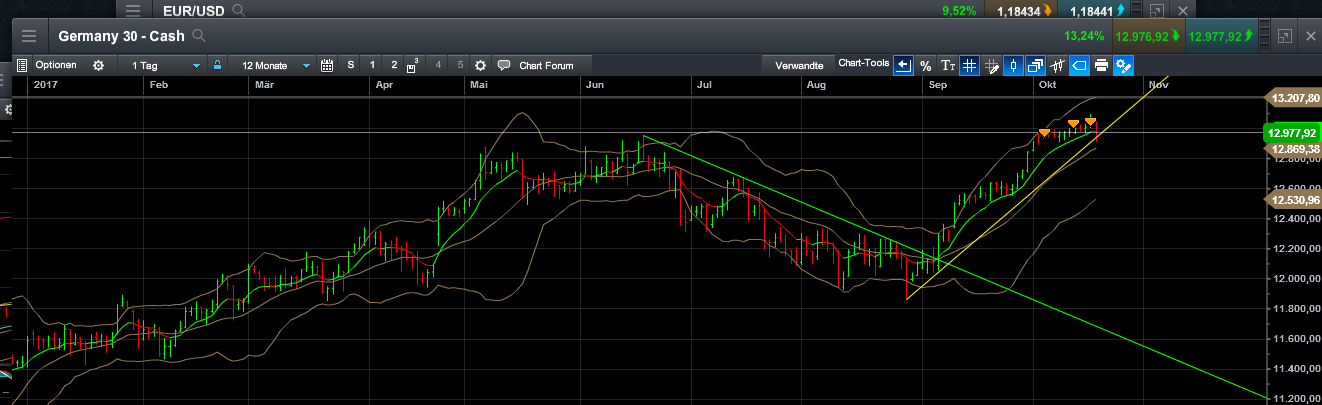
Task: Click the Verwandte button
Action: [799, 65]
